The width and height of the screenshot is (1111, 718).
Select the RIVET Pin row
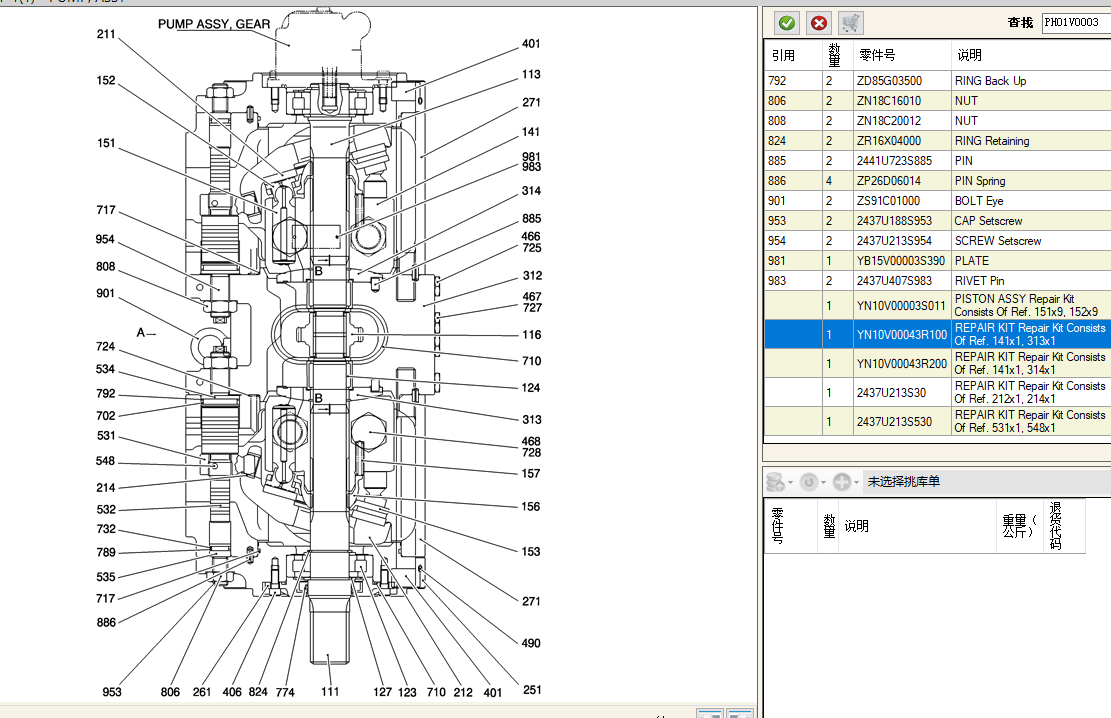tap(937, 281)
